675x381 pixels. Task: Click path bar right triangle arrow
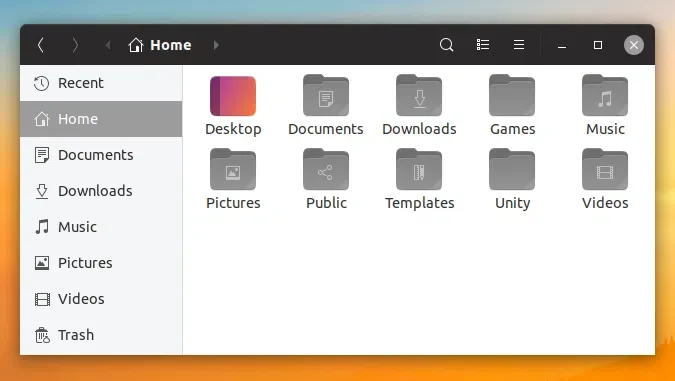(216, 45)
